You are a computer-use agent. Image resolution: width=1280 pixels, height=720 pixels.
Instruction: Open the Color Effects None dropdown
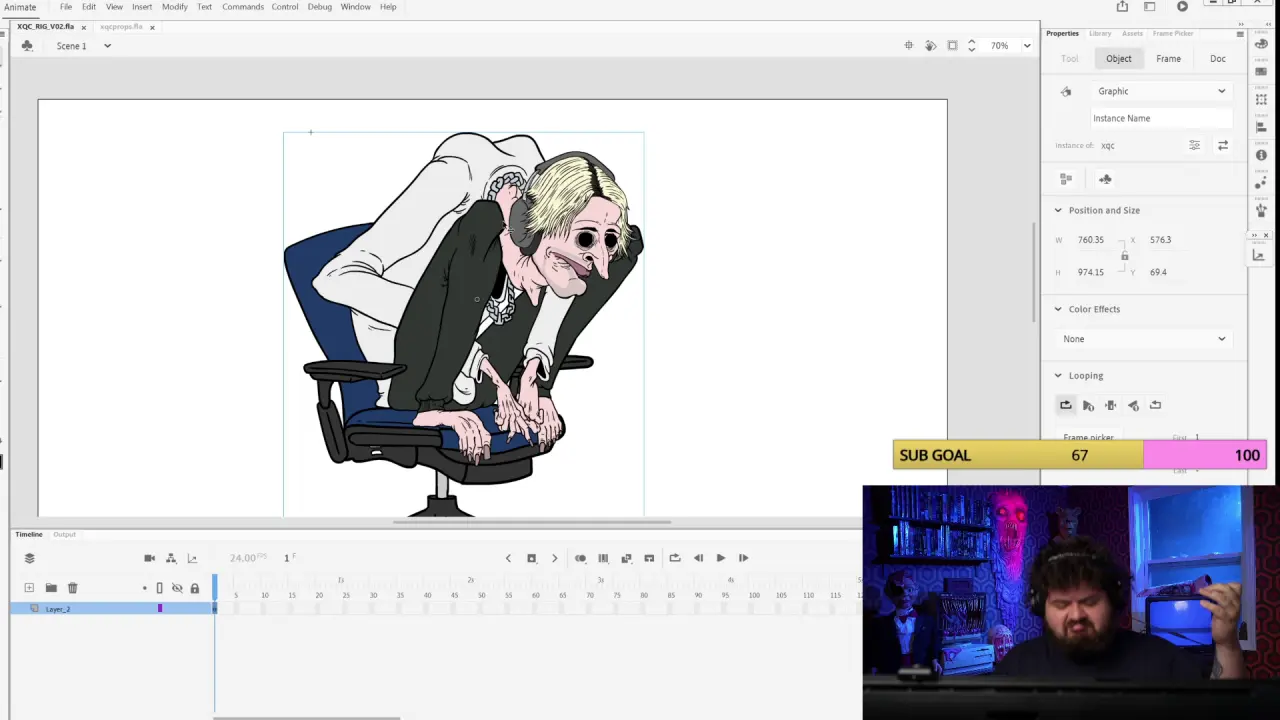point(1145,339)
